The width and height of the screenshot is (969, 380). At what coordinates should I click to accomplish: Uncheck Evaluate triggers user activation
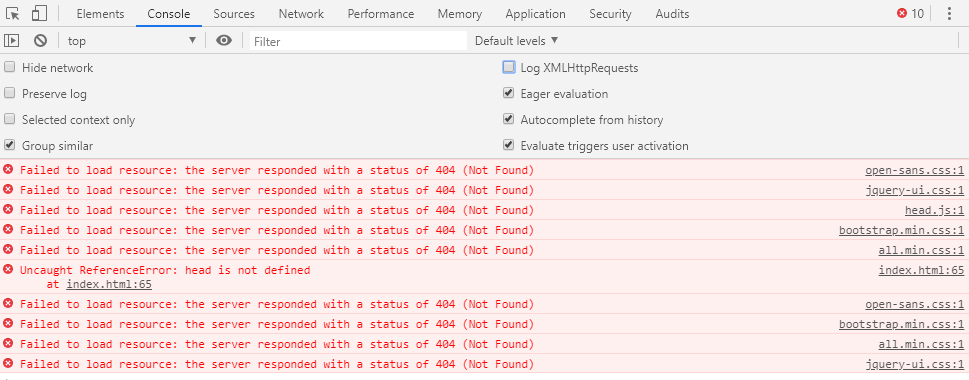click(509, 145)
